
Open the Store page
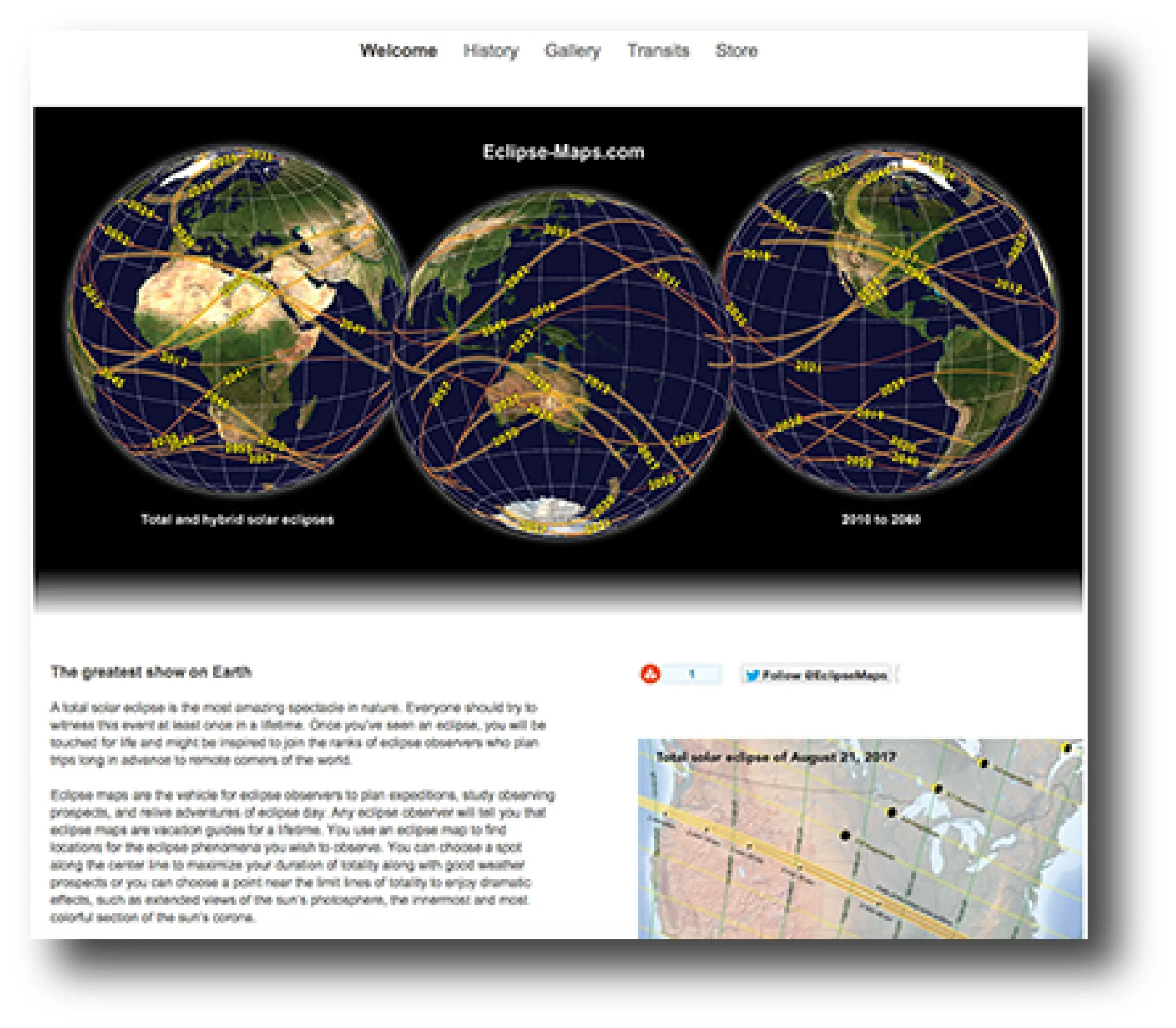[x=737, y=51]
